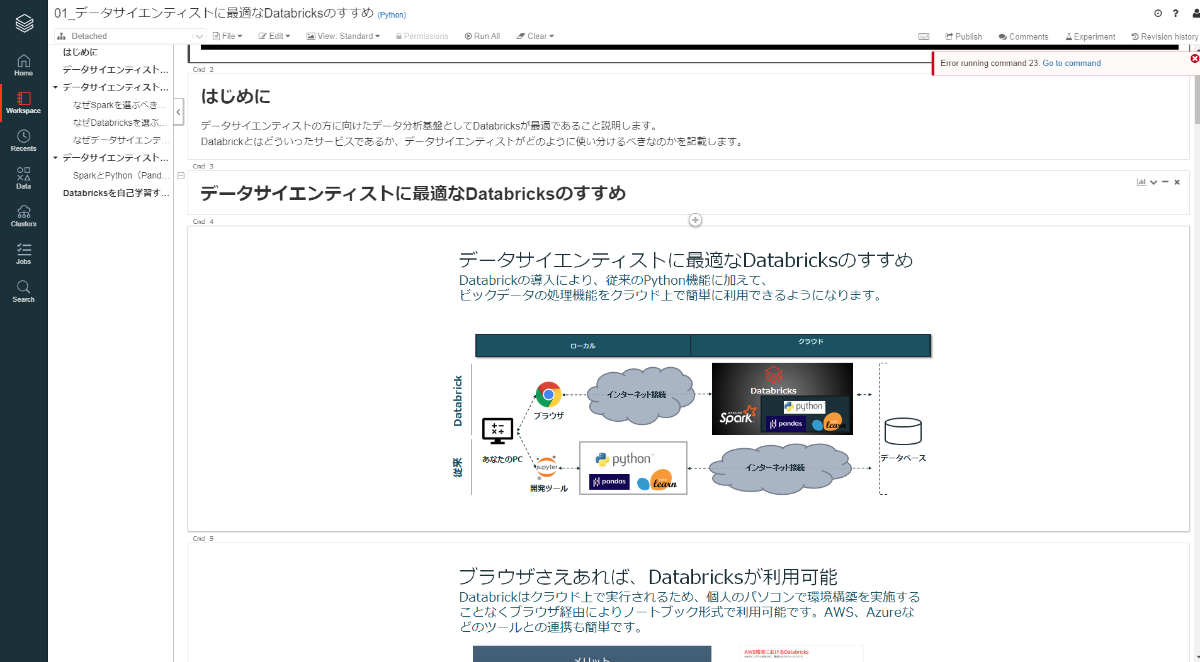This screenshot has height=662, width=1200.
Task: Click the Run All button
Action: 482,36
